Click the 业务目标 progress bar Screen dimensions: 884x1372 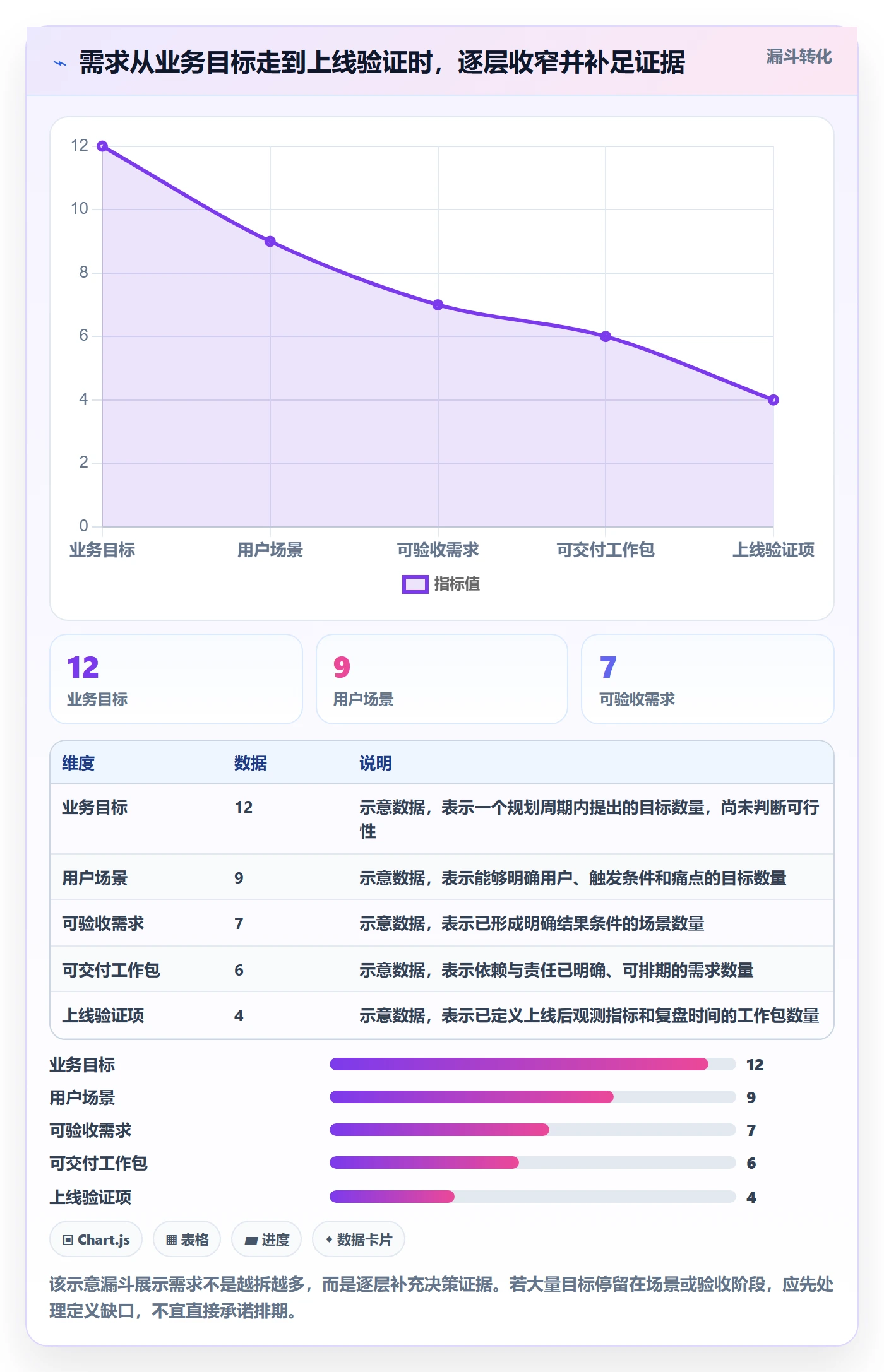[532, 1065]
